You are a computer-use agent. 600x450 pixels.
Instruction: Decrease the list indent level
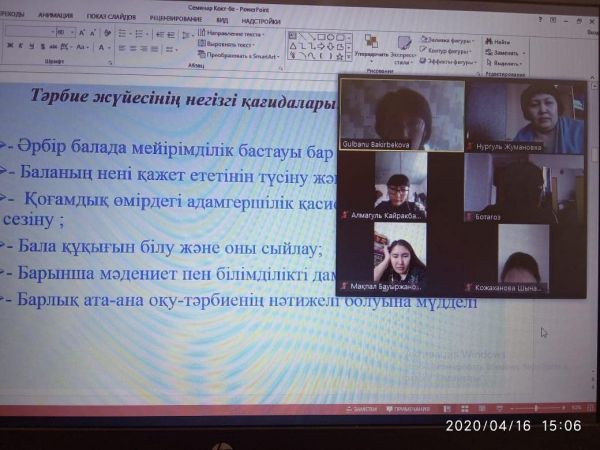[x=160, y=35]
